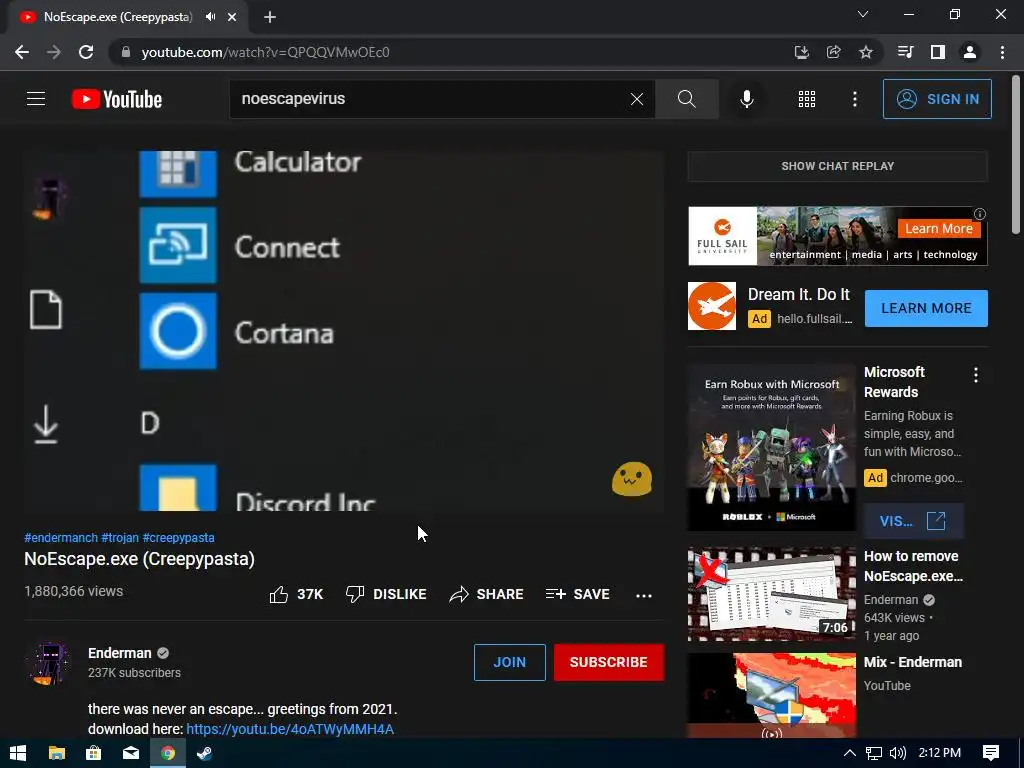Open Full Sail airplane logo ad
Image resolution: width=1024 pixels, height=768 pixels.
pos(712,306)
